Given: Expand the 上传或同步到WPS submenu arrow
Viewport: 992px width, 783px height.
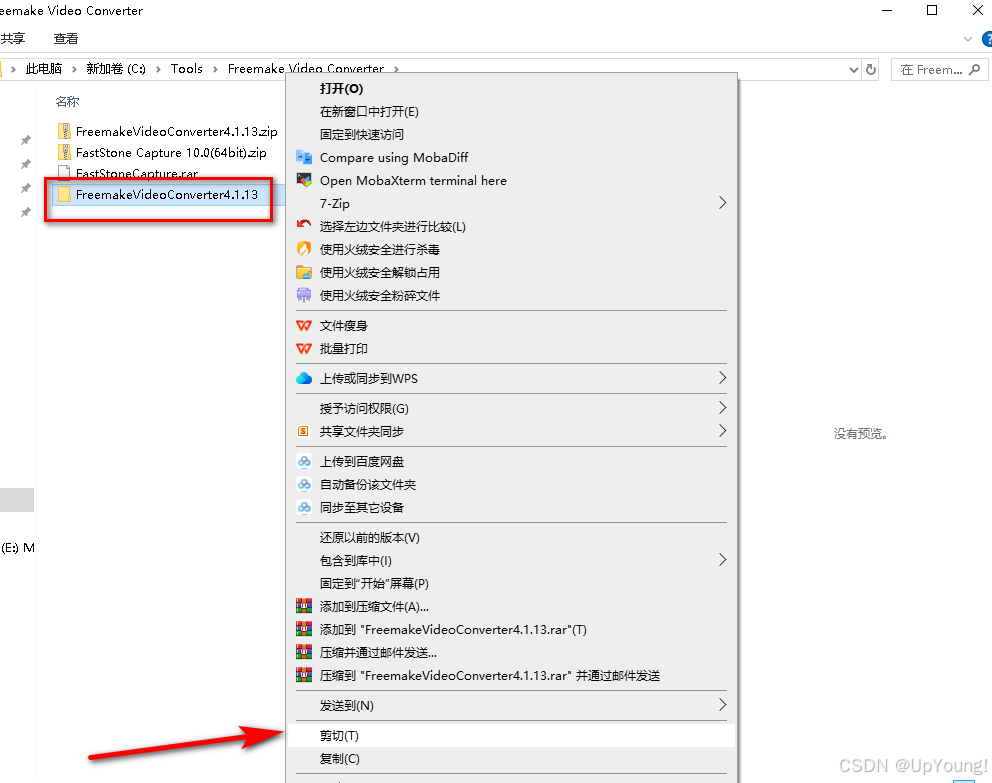Looking at the screenshot, I should click(722, 378).
